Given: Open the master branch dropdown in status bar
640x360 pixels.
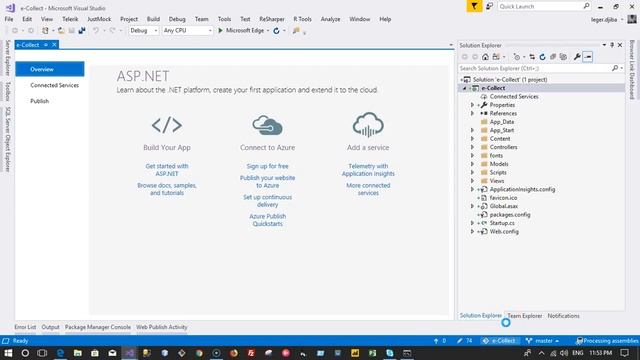Looking at the screenshot, I should point(542,340).
